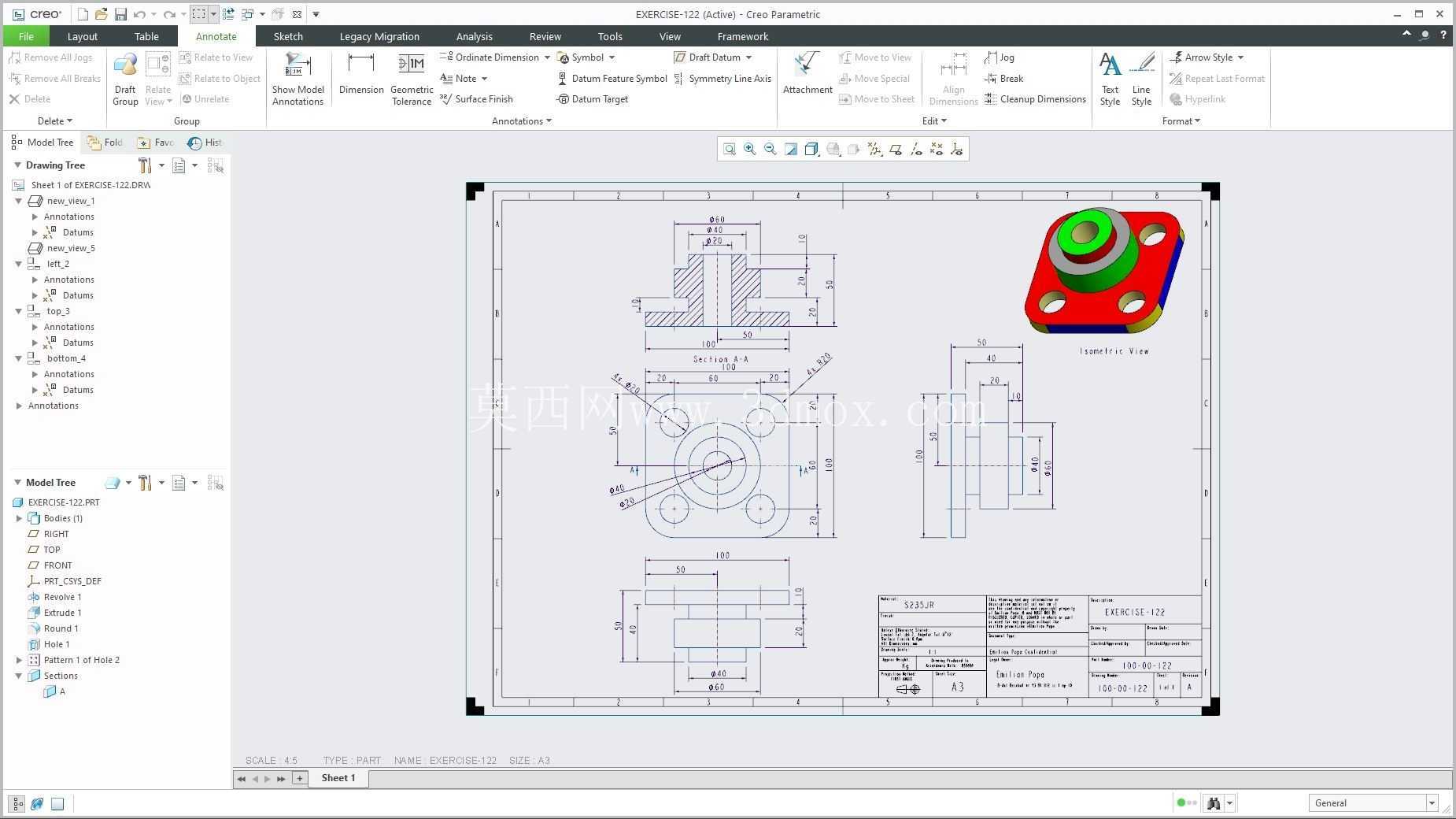The height and width of the screenshot is (819, 1456).
Task: Switch to the Layout ribbon tab
Action: (x=82, y=36)
